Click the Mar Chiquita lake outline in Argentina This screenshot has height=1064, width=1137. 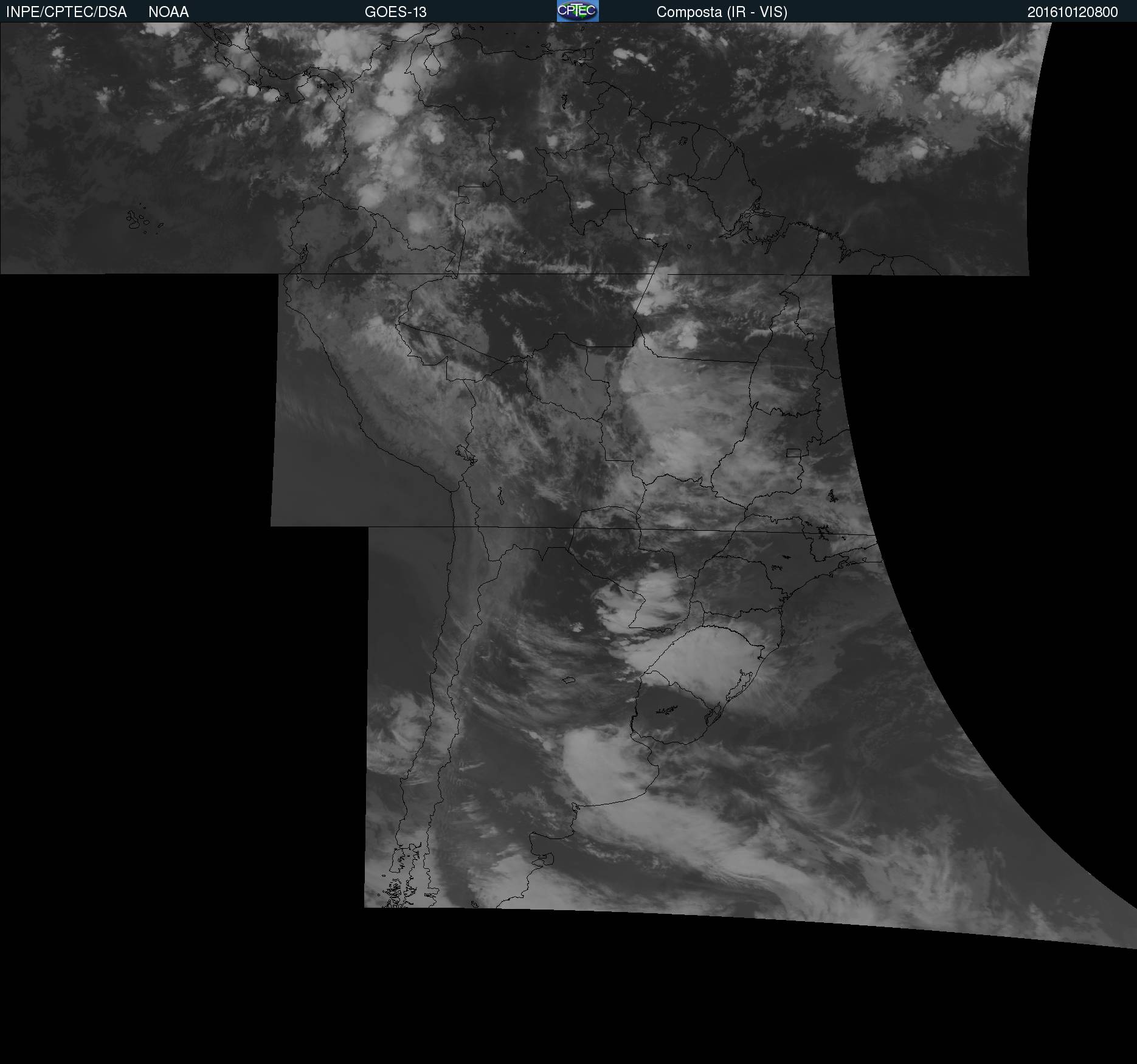pyautogui.click(x=568, y=681)
